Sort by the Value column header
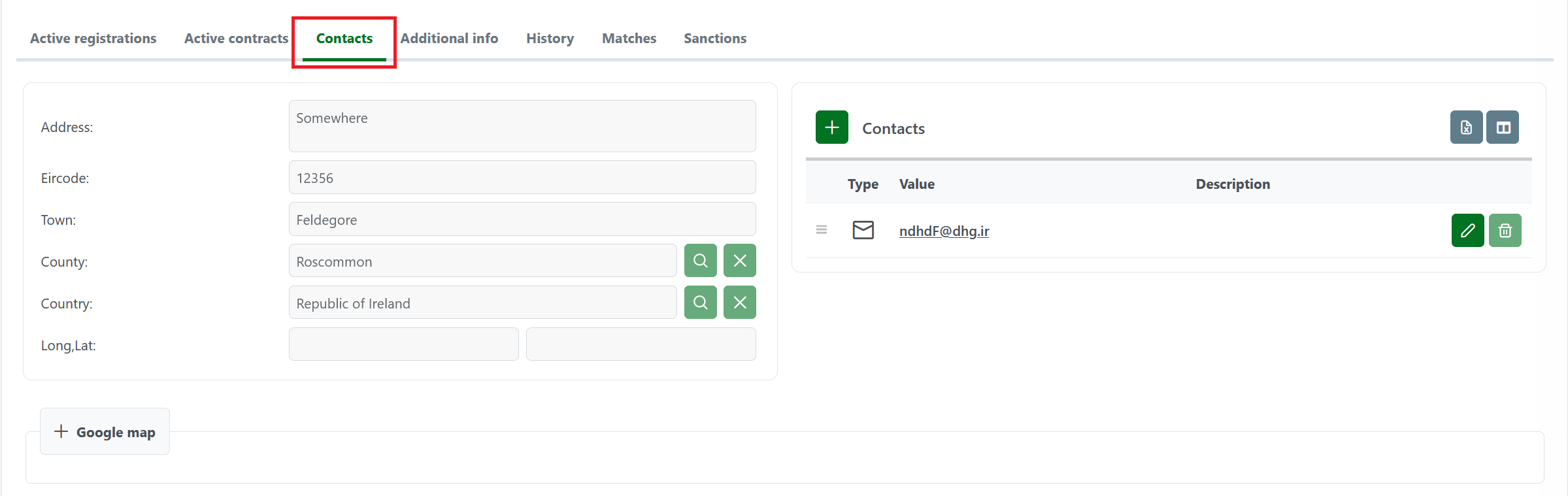Screen dimensions: 1568x496 (916, 184)
